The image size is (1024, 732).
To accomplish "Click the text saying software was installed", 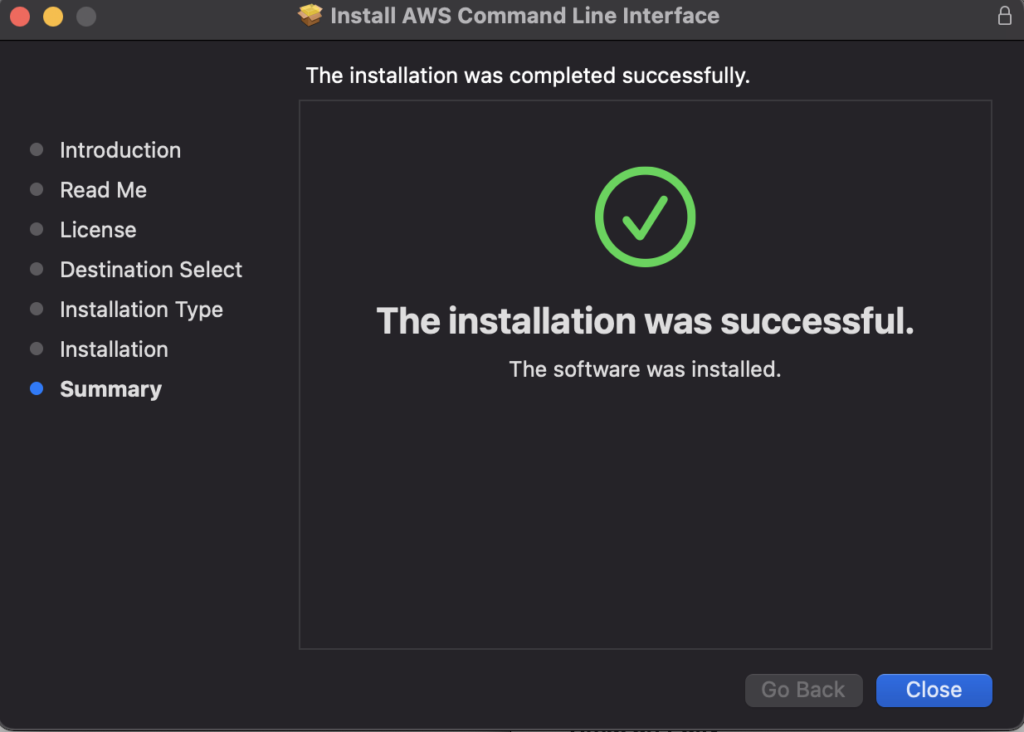I will (644, 369).
